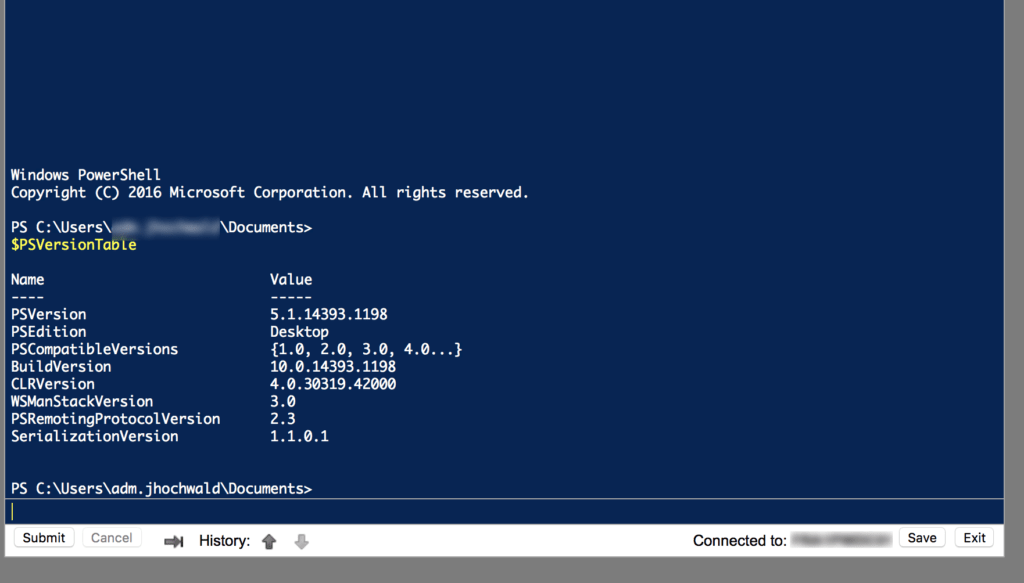Click the WSManStackVersion value 3.0
The width and height of the screenshot is (1024, 583).
282,402
